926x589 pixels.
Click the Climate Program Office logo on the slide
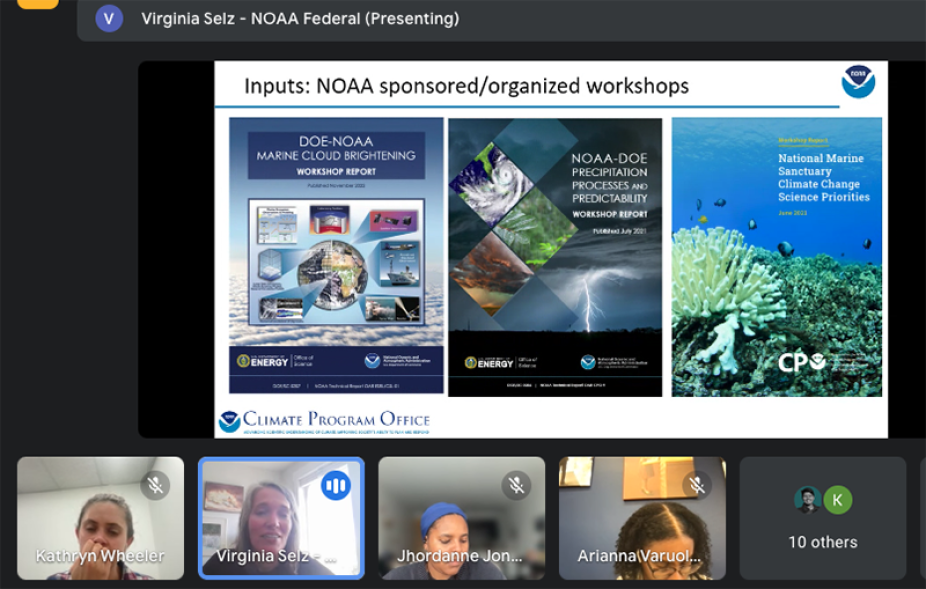pos(324,421)
